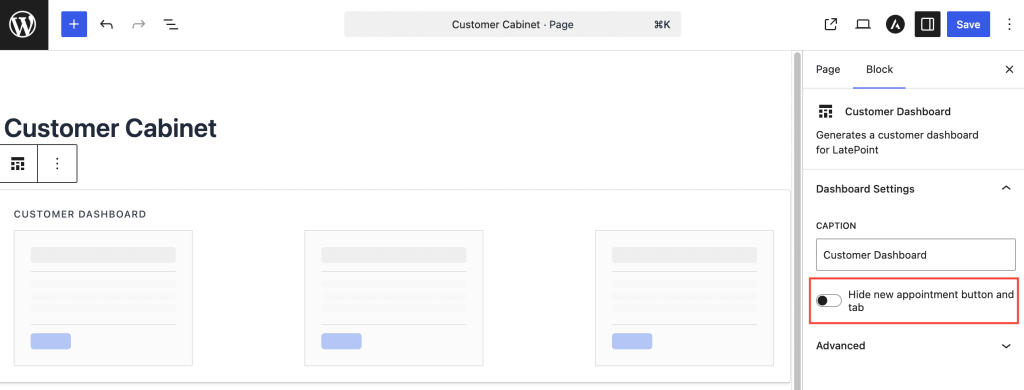The width and height of the screenshot is (1024, 390).
Task: Close the settings sidebar
Action: [x=1009, y=69]
